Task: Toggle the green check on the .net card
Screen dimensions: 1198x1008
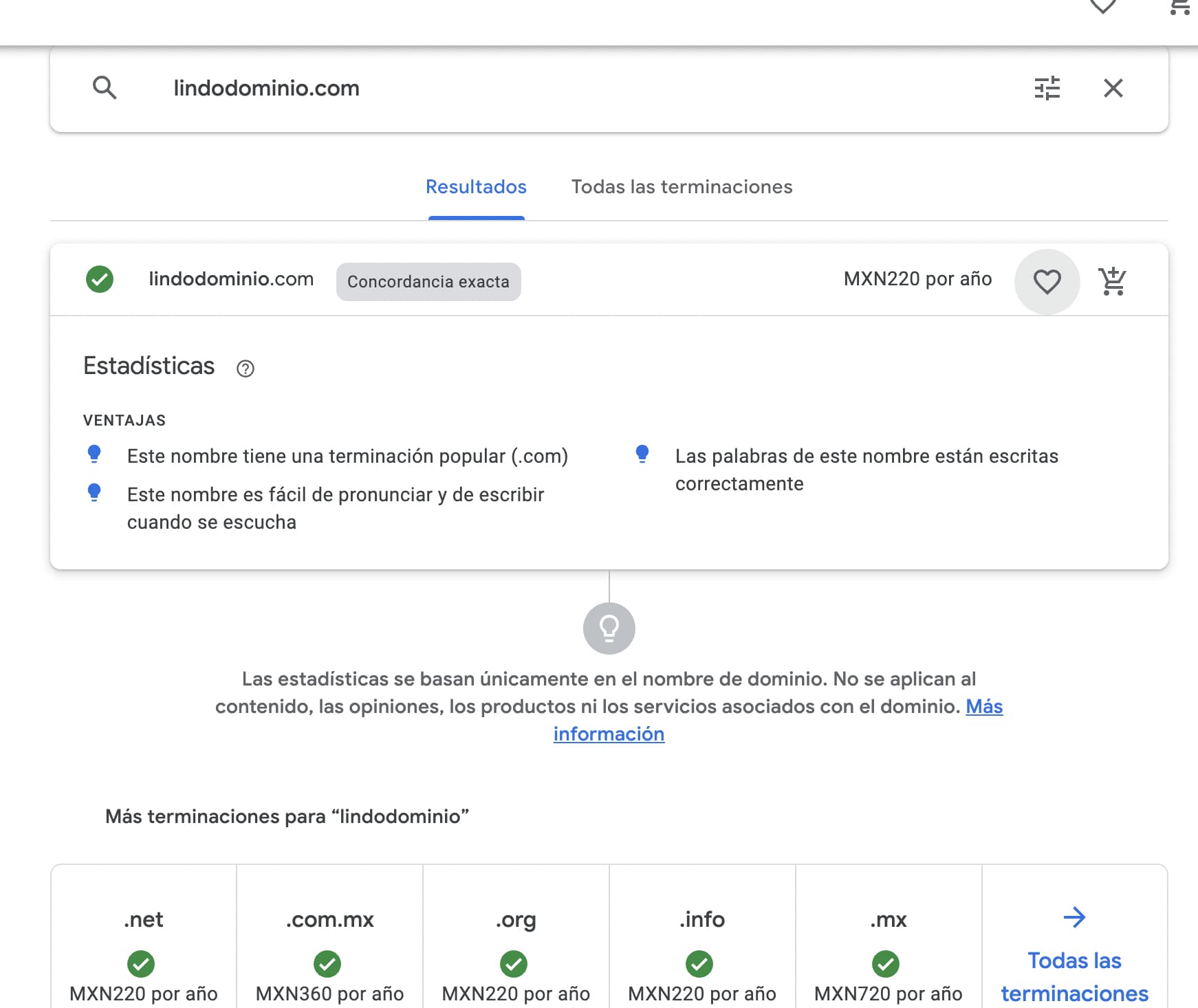Action: coord(142,964)
